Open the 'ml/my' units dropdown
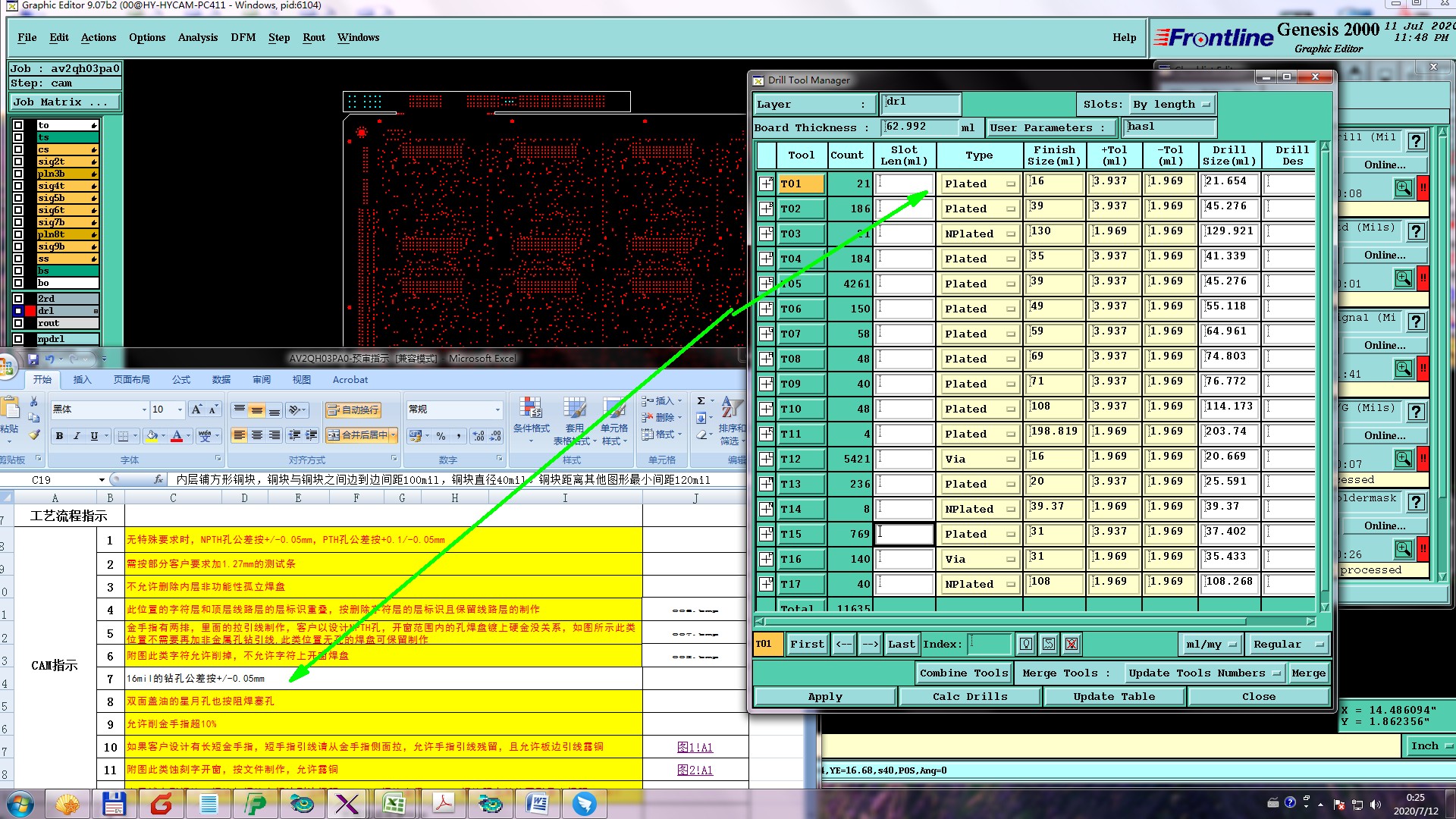Viewport: 1456px width, 819px height. pos(1210,644)
